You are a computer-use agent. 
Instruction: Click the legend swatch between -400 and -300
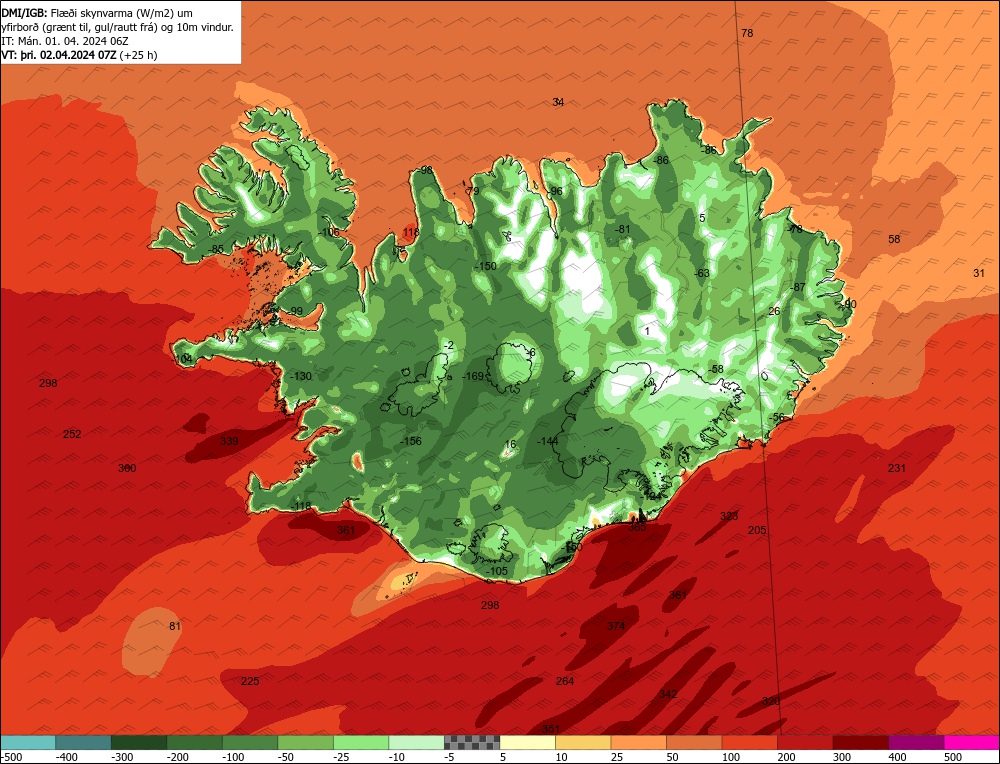[x=84, y=742]
